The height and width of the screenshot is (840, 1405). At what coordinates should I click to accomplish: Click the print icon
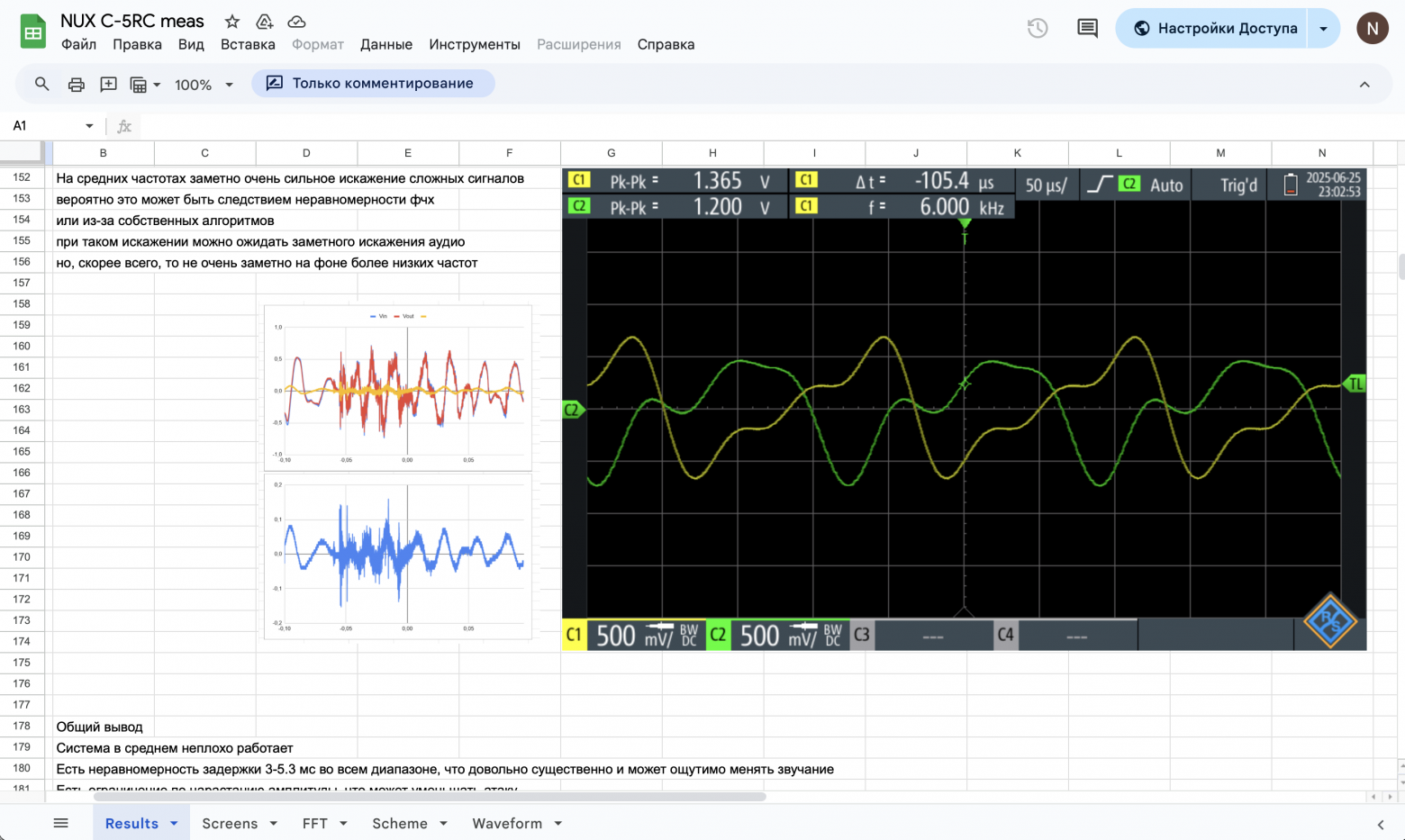coord(77,84)
